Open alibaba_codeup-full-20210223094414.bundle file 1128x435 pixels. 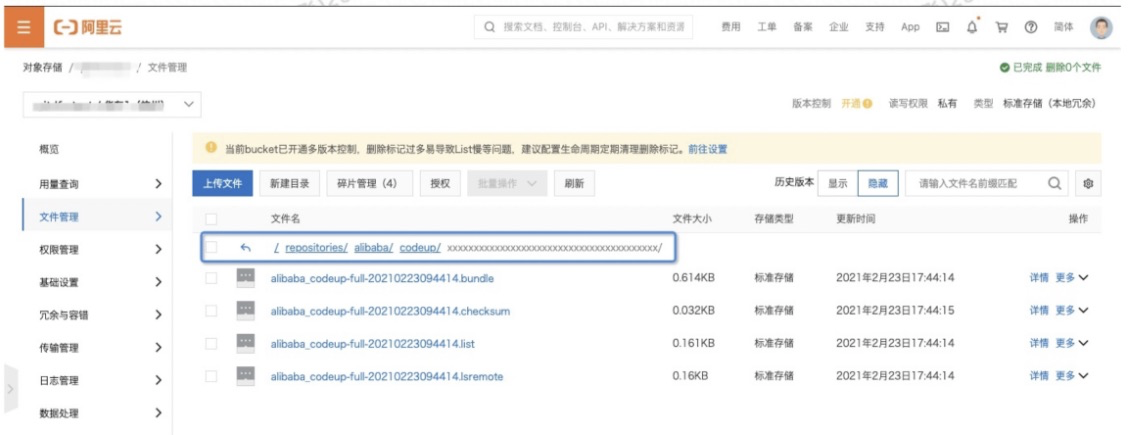382,278
